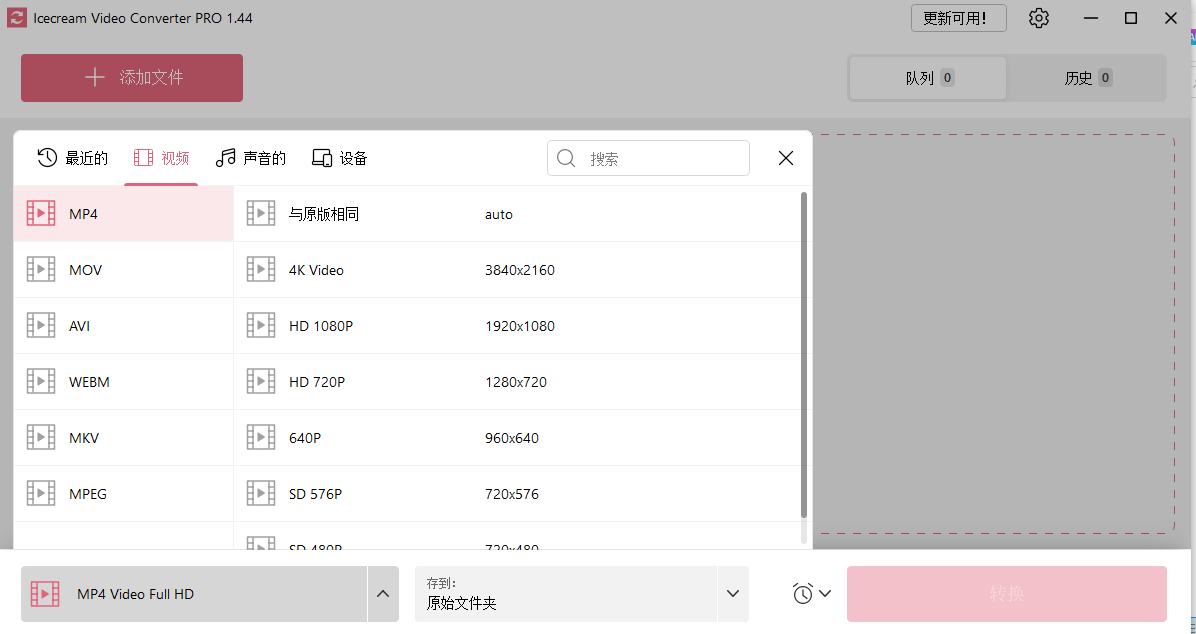This screenshot has height=634, width=1196.
Task: Click the 4K Video preset icon
Action: click(x=261, y=270)
